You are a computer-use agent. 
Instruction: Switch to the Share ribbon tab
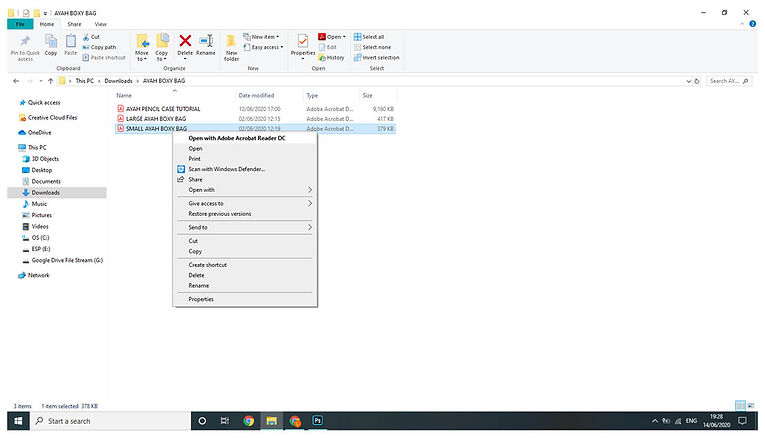tap(74, 24)
